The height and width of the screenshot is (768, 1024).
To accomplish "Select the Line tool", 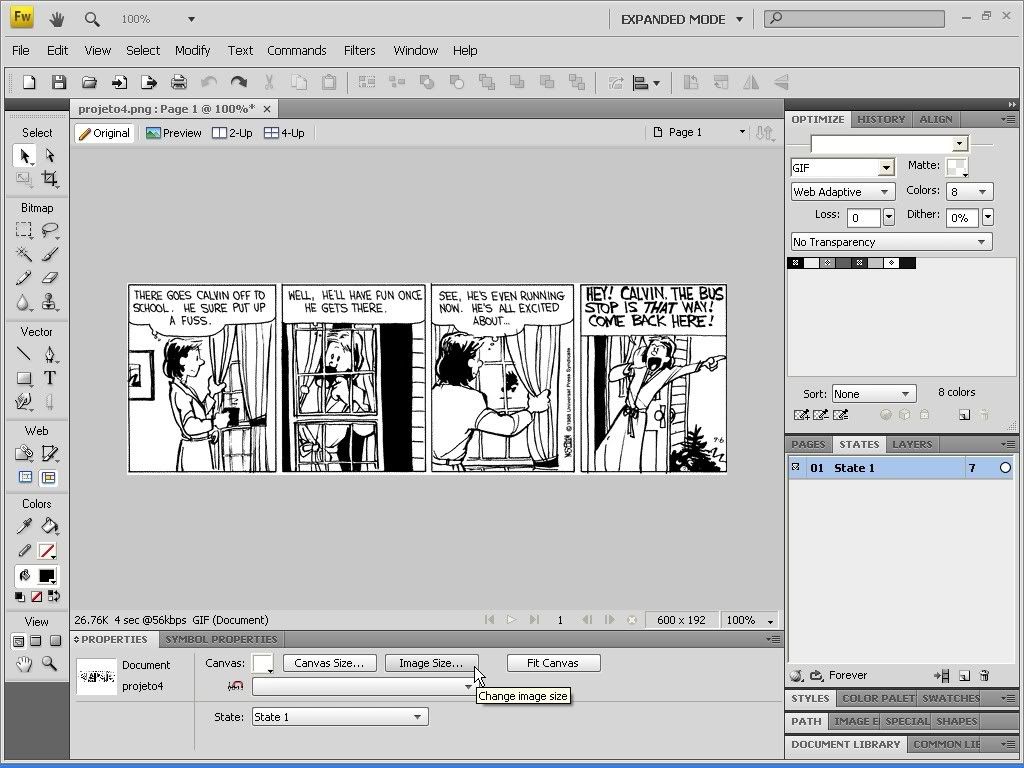I will pyautogui.click(x=24, y=354).
